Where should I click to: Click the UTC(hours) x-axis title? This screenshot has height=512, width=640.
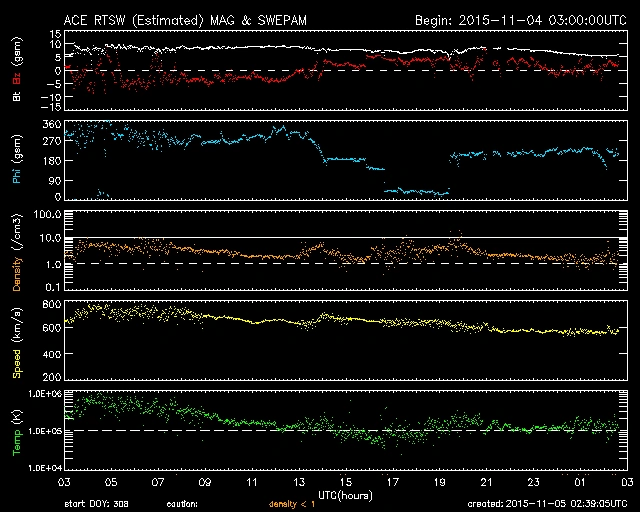click(x=344, y=495)
